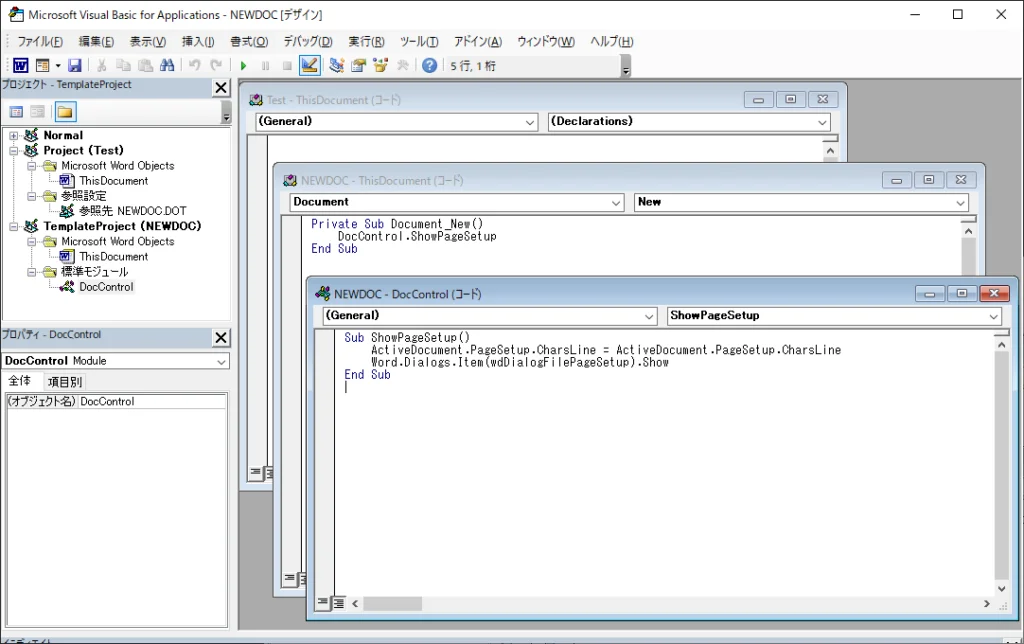Toggle Procedure View button in DocControl window

[x=323, y=603]
